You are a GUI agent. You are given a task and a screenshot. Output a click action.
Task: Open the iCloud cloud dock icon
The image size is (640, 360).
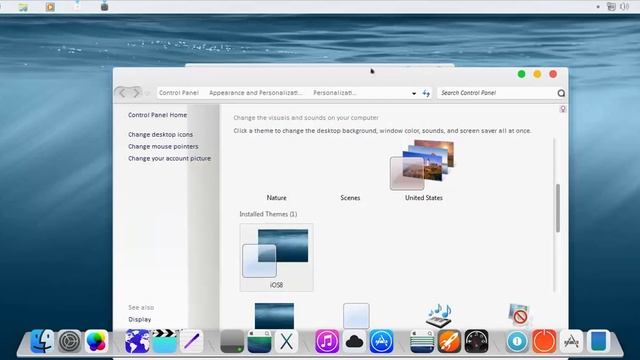point(354,341)
